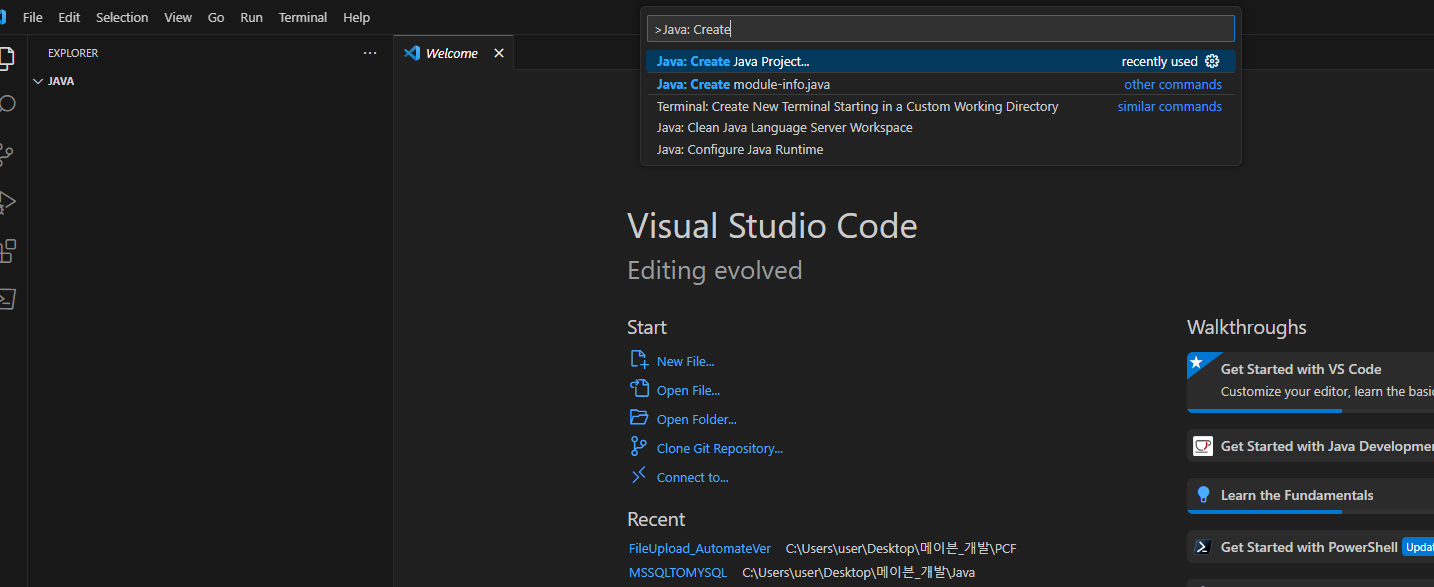Open Explorer more actions ellipsis

(x=370, y=53)
